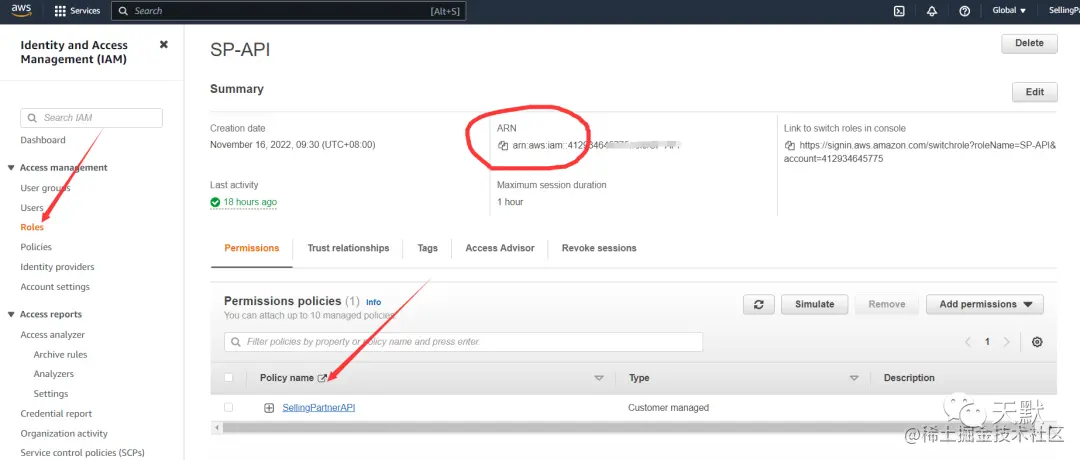Viewport: 1080px width, 460px height.
Task: Open the Services grid menu
Action: [77, 11]
